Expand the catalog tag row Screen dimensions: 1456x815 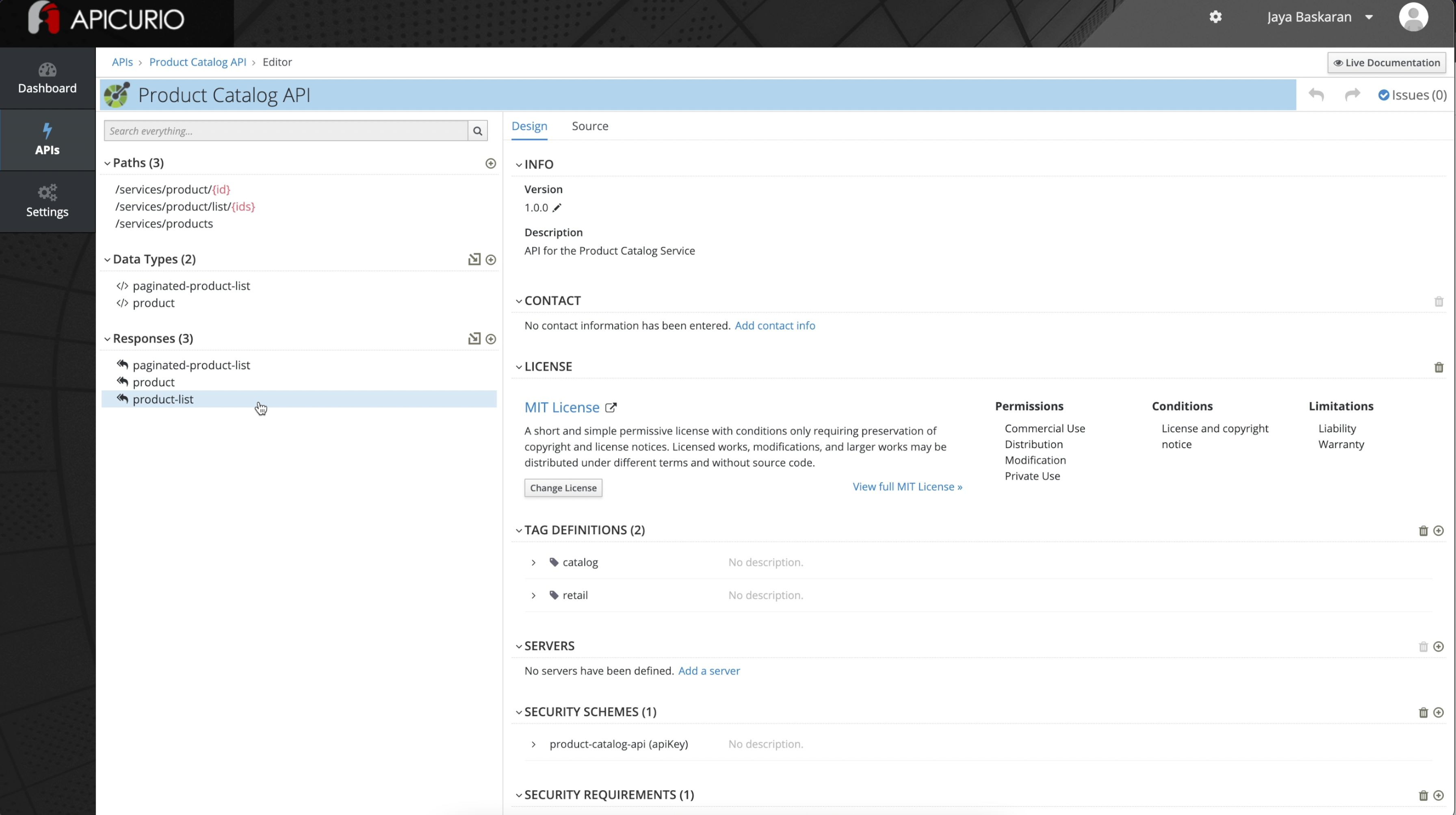(533, 563)
